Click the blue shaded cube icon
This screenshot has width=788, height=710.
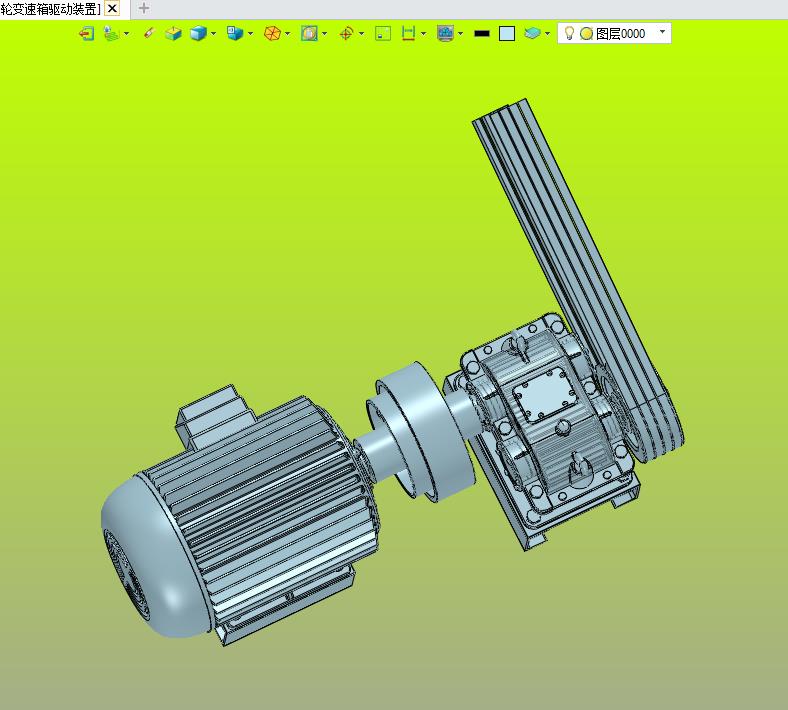pyautogui.click(x=198, y=34)
